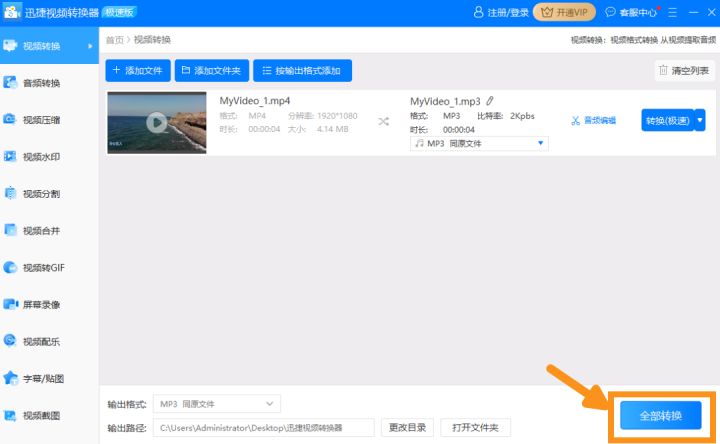Open the MP3 同原文件 format dropdown in file row

pyautogui.click(x=479, y=144)
